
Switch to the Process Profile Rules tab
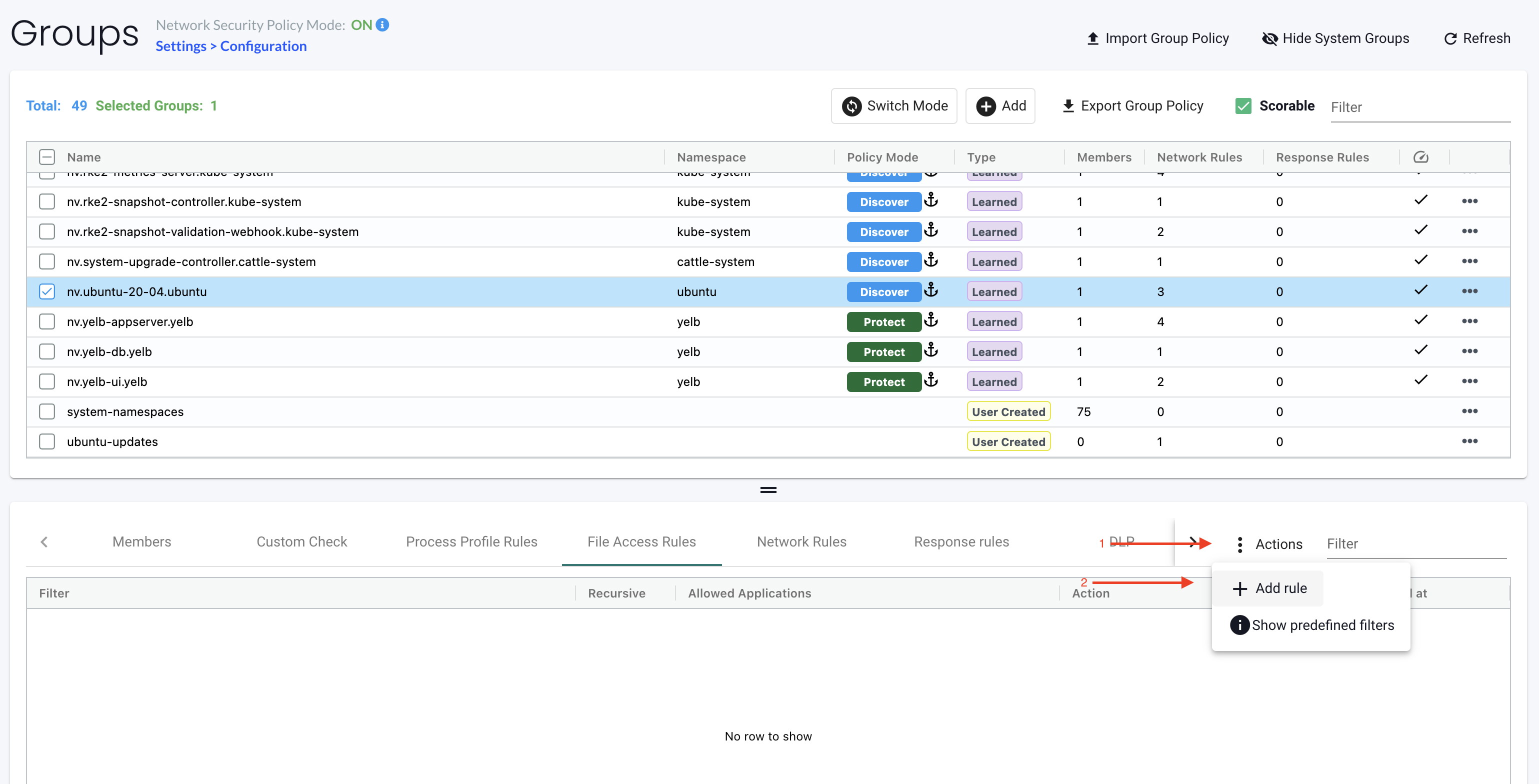click(x=471, y=541)
